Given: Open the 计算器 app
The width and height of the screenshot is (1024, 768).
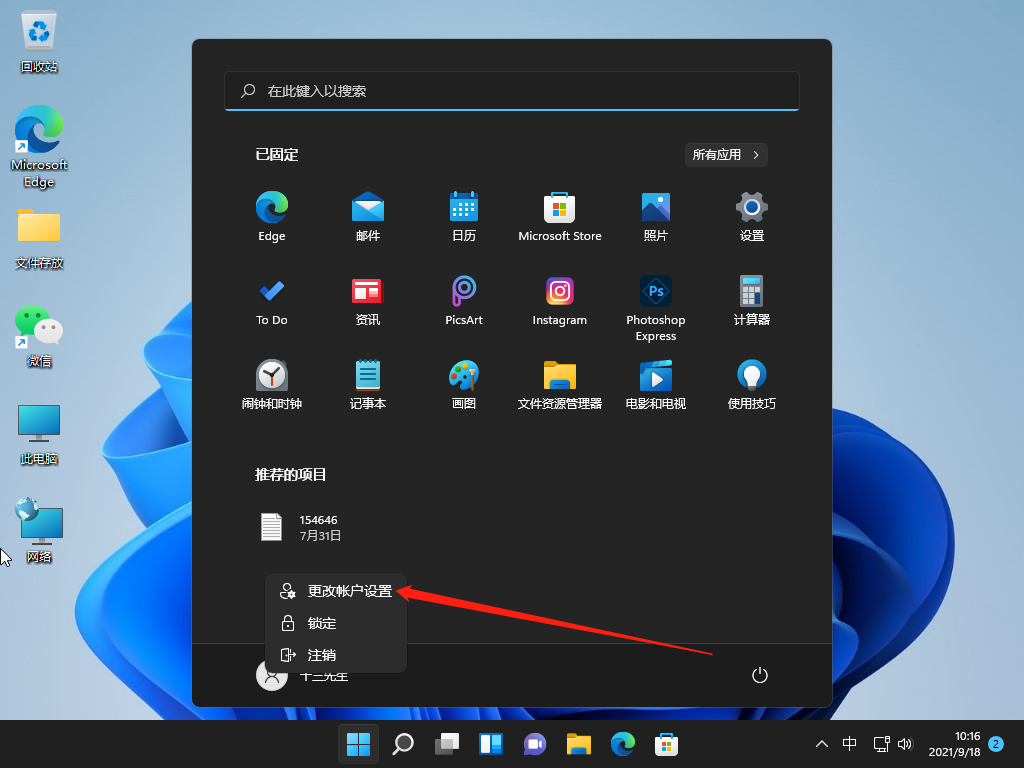Looking at the screenshot, I should 751,302.
